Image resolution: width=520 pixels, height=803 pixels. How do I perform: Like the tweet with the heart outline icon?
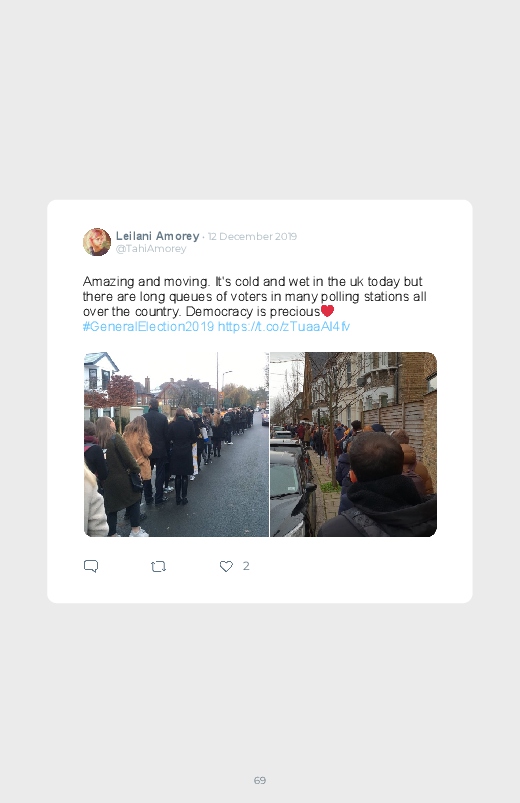pyautogui.click(x=226, y=566)
